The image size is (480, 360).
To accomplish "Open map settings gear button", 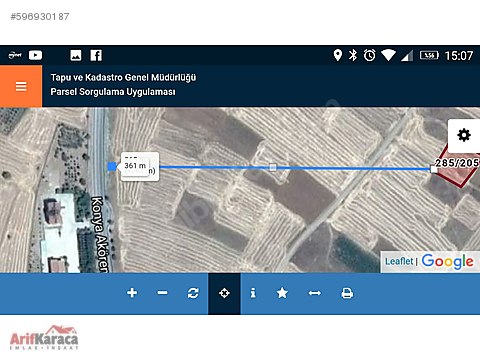I will tap(464, 135).
